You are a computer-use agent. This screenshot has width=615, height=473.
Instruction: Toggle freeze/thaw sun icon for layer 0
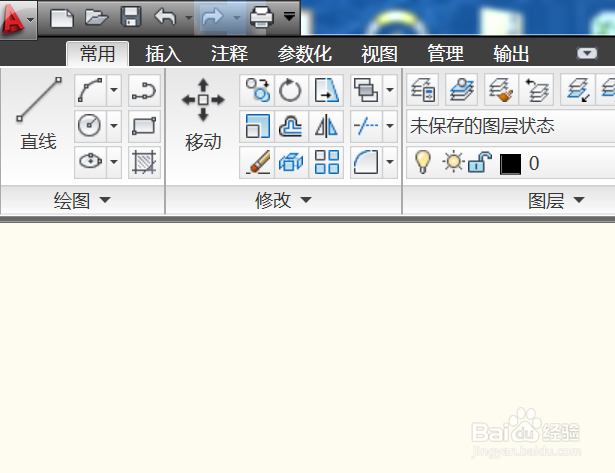pos(453,162)
